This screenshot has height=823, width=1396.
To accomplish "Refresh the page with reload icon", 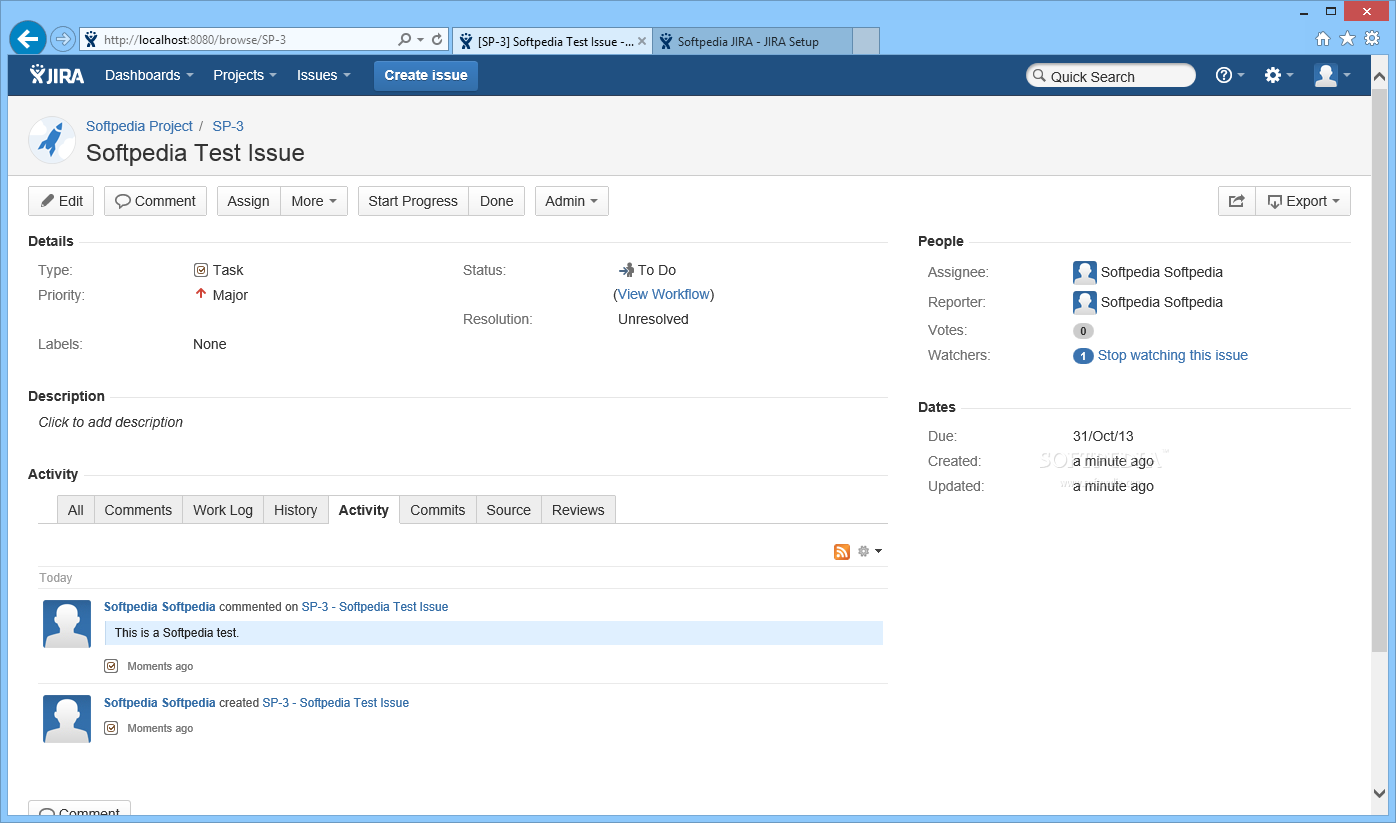I will [x=437, y=40].
